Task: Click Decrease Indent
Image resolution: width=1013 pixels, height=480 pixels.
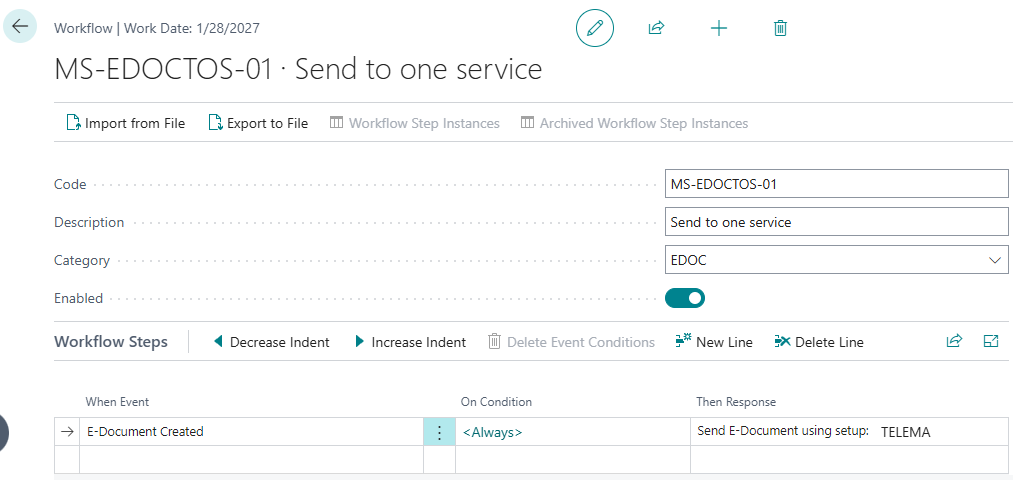Action: [x=270, y=342]
